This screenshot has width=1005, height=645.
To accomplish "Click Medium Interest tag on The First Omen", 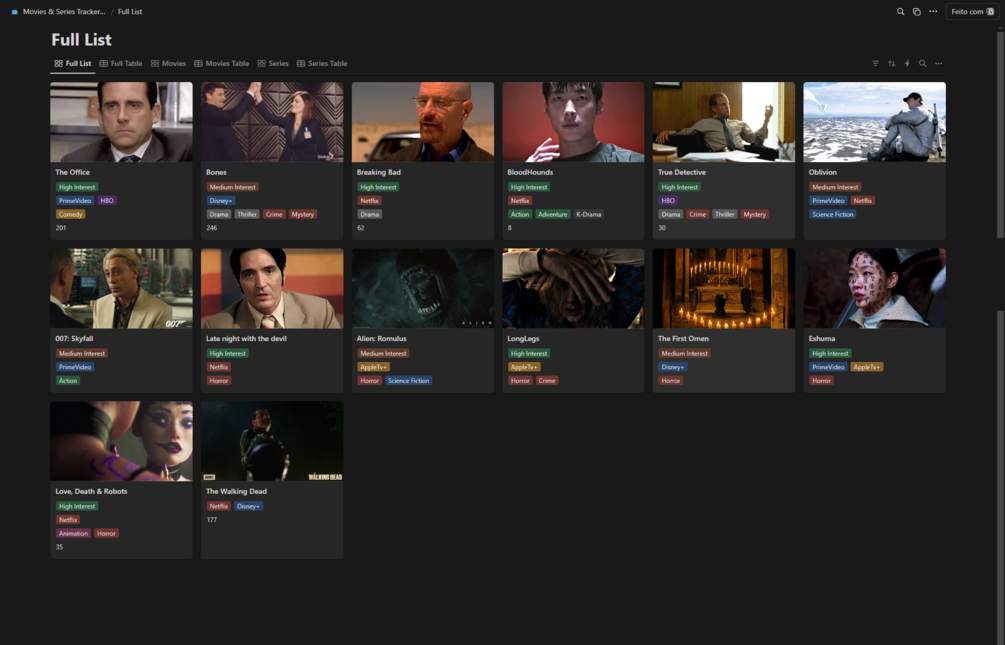I will pos(685,354).
